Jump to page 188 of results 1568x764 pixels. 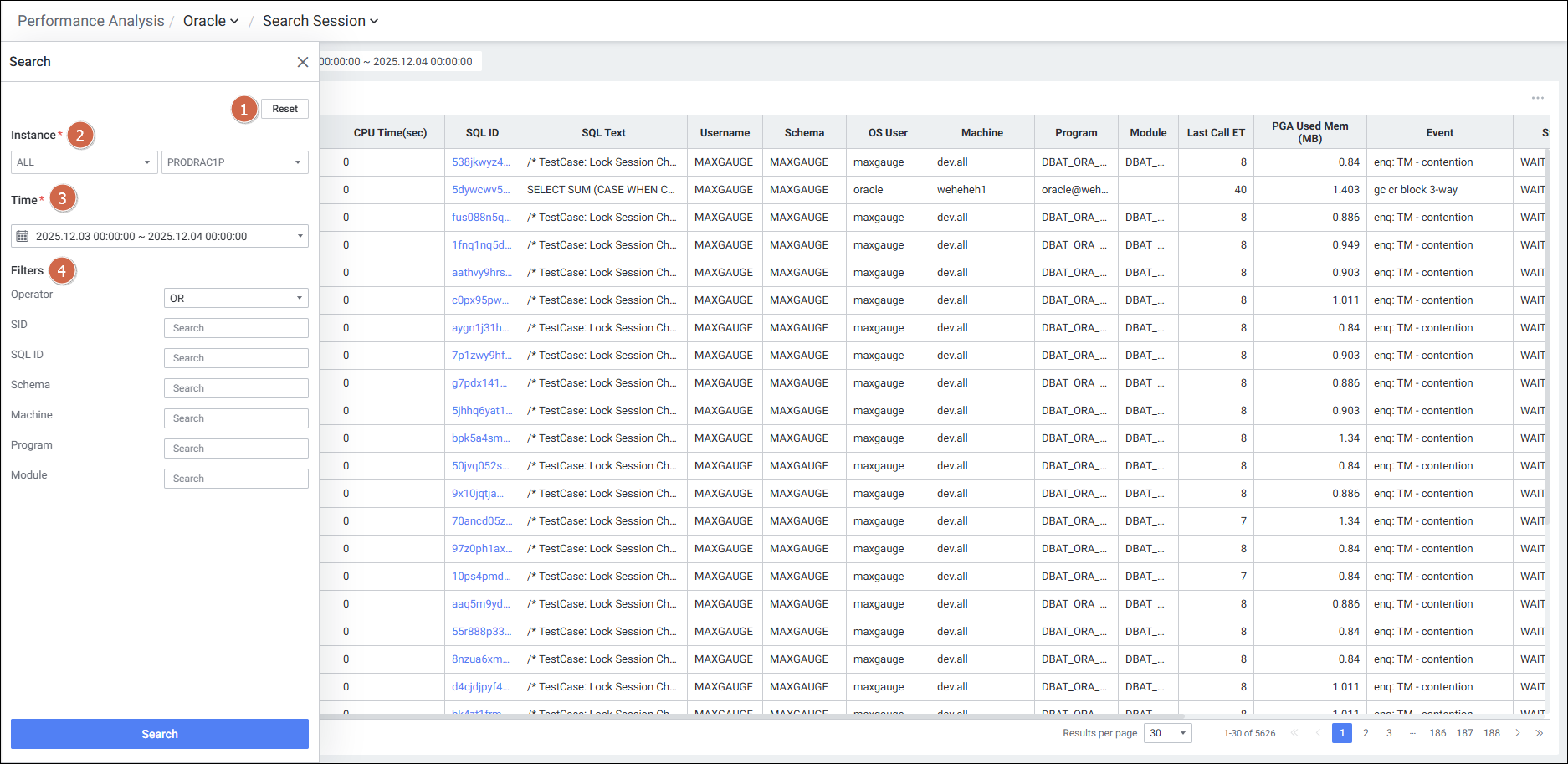[x=1492, y=733]
